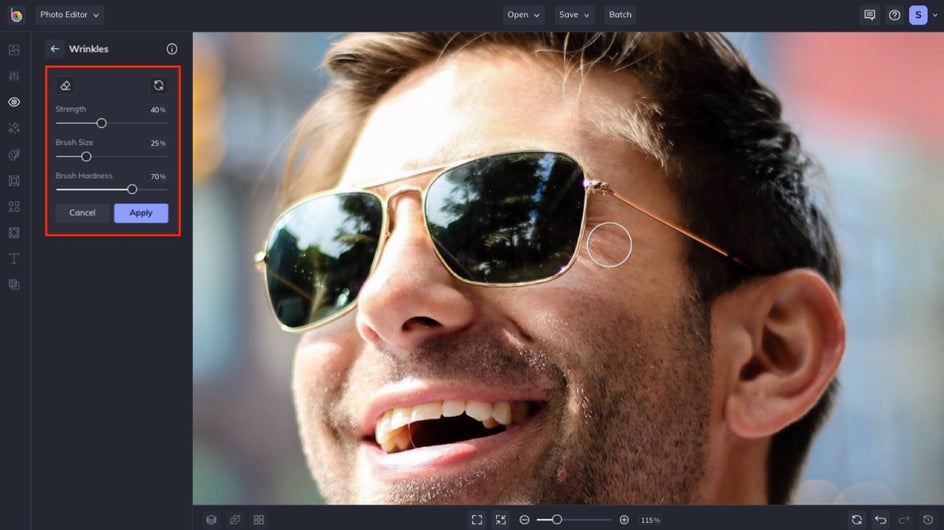Click the S user avatar
The width and height of the screenshot is (944, 530).
coord(918,15)
